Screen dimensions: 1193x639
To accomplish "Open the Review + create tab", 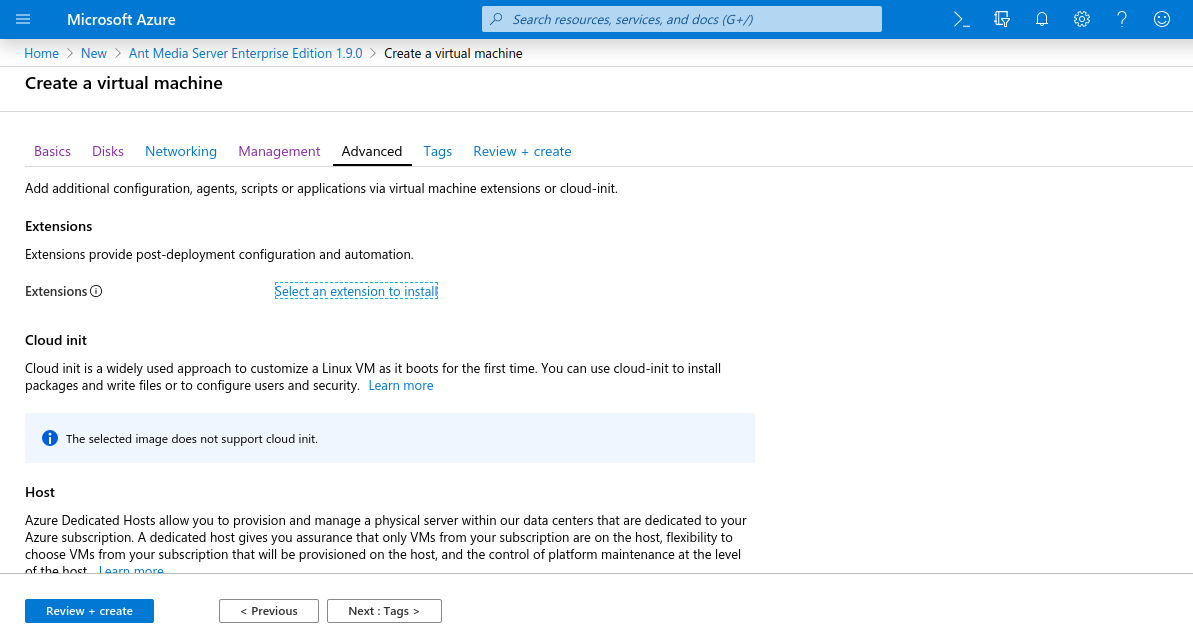I will 522,151.
